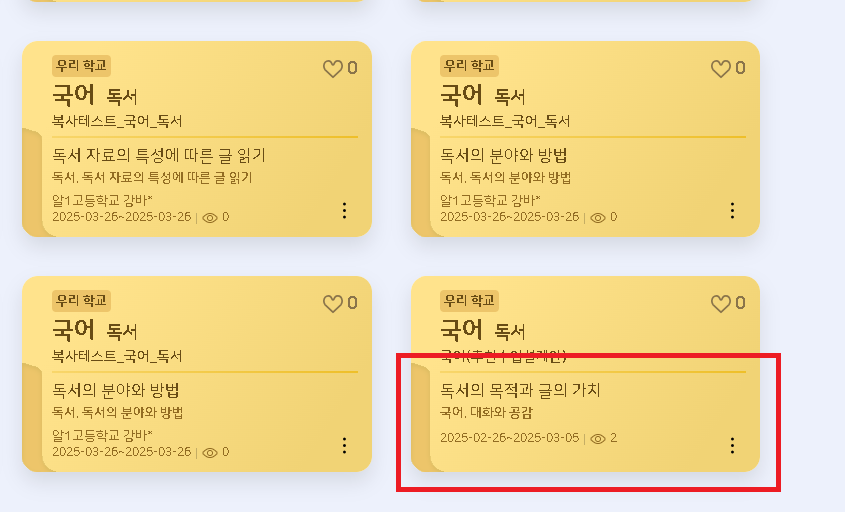Viewport: 845px width, 512px height.
Task: Open the '독서 자료의 특성에 따른 글 읽기' title
Action: tap(159, 155)
